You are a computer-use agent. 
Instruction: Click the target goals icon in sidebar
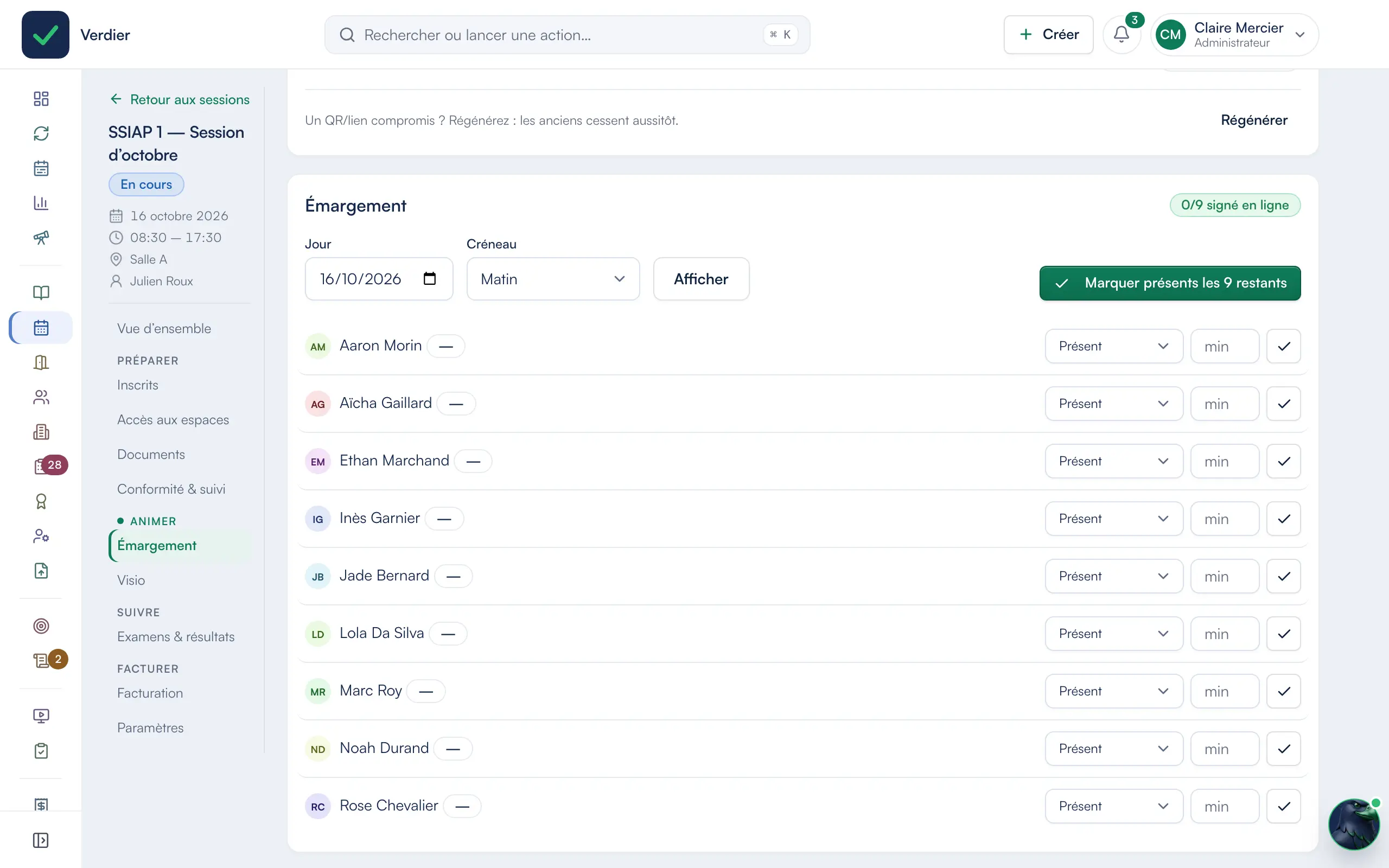41,626
